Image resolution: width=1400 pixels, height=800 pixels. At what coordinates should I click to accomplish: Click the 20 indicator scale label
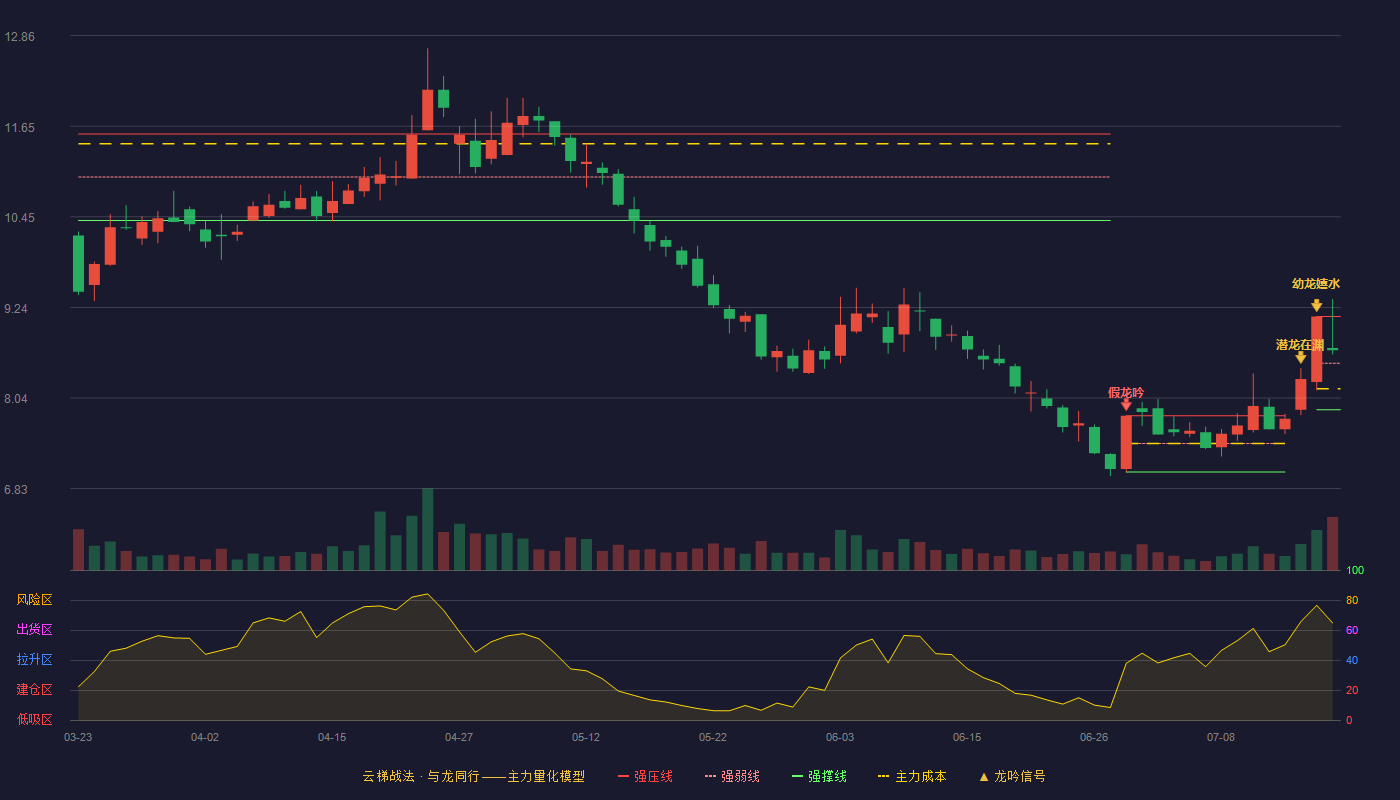click(x=1352, y=690)
